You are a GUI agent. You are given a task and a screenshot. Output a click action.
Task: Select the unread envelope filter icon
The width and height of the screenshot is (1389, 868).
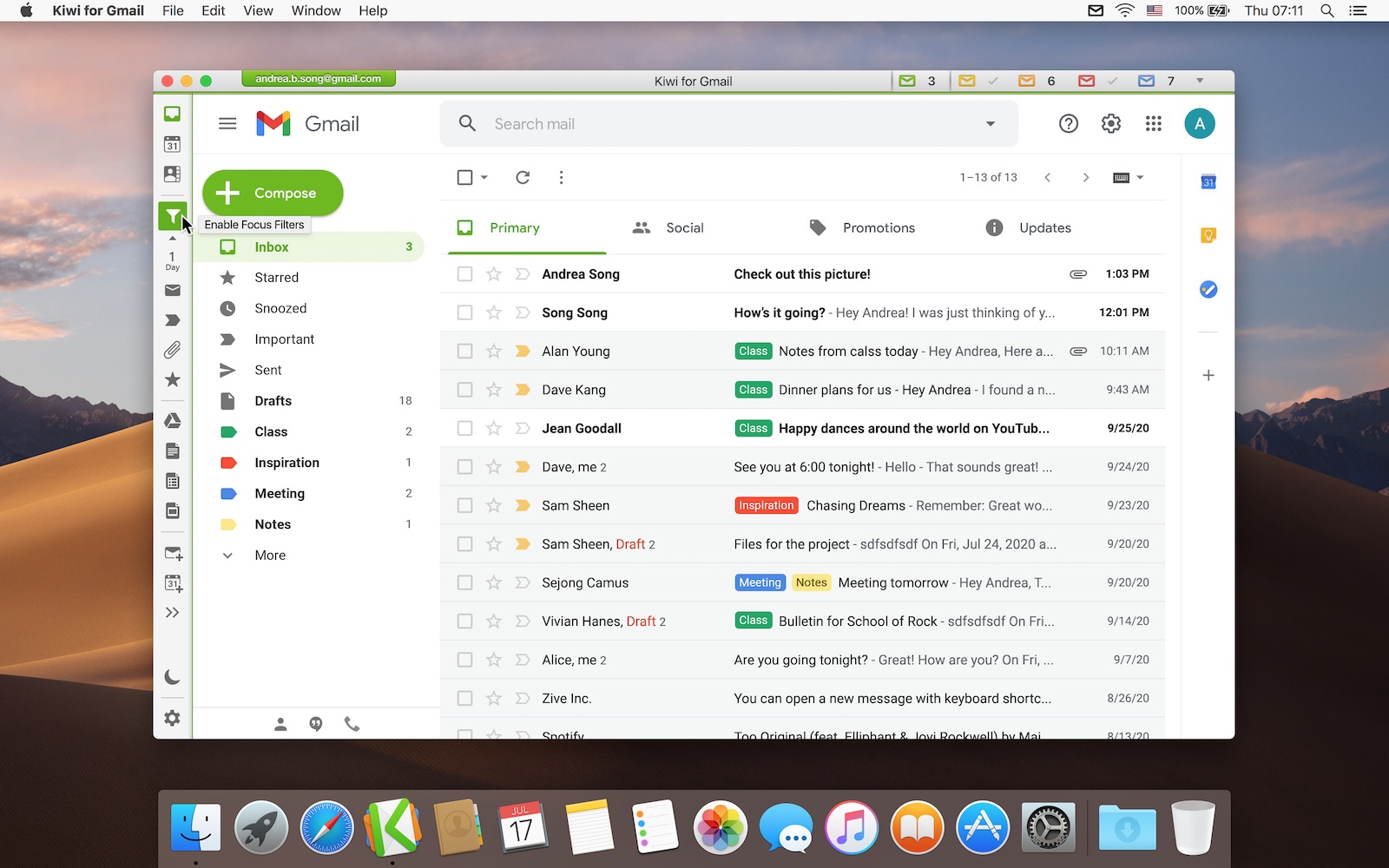[173, 291]
